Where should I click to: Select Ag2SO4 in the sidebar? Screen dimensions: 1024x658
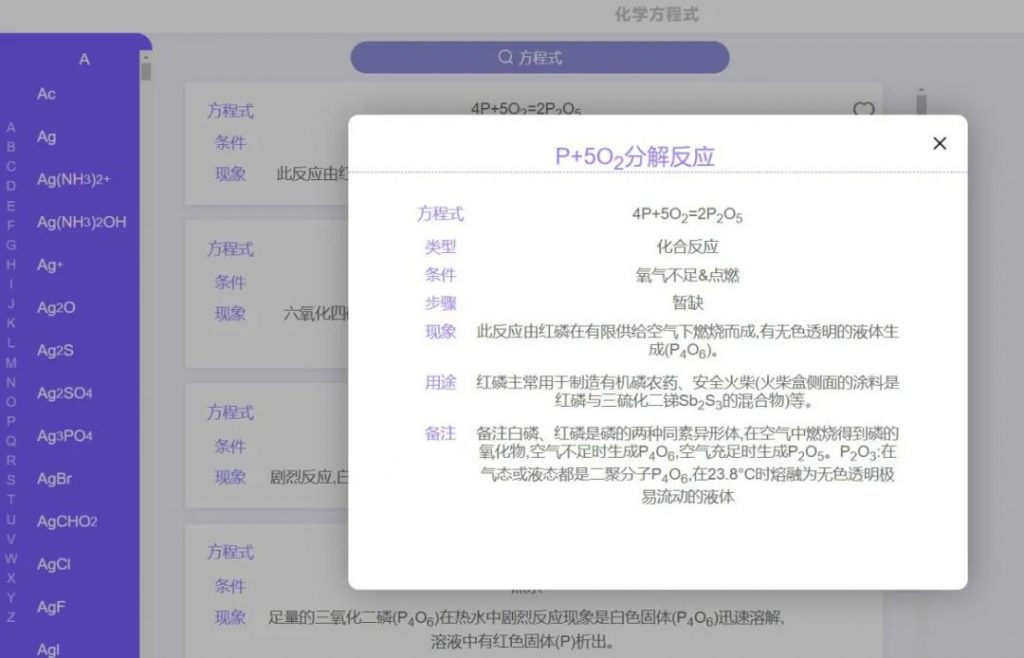(x=65, y=393)
